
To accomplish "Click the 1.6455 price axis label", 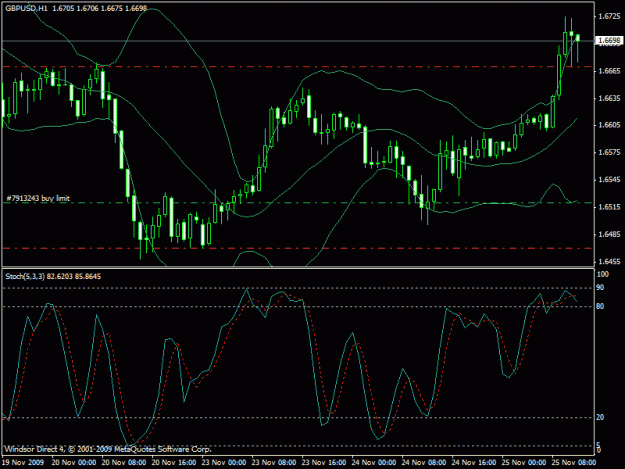I will point(609,262).
